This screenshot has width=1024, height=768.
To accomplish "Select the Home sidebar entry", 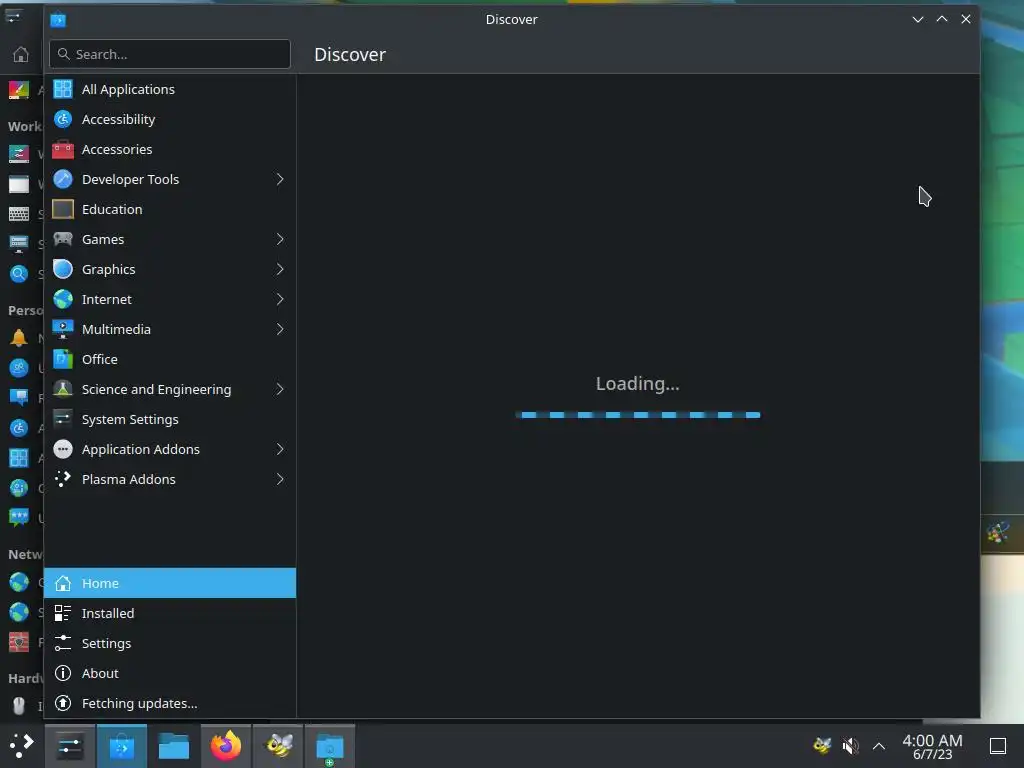I will point(170,583).
